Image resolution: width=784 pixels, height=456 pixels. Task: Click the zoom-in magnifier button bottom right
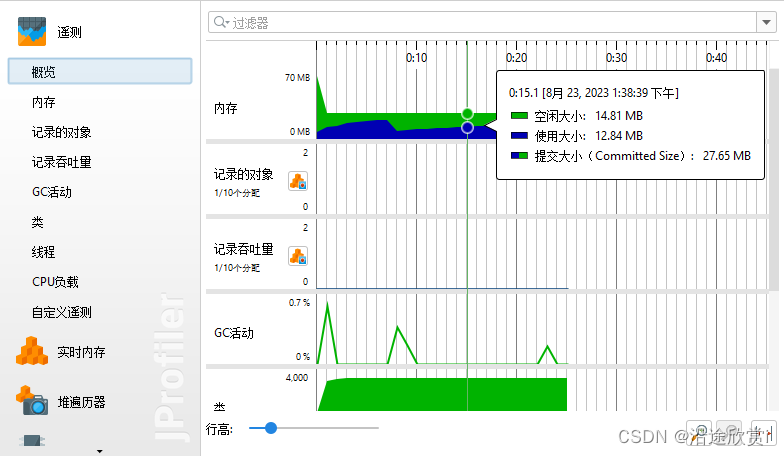pos(700,431)
